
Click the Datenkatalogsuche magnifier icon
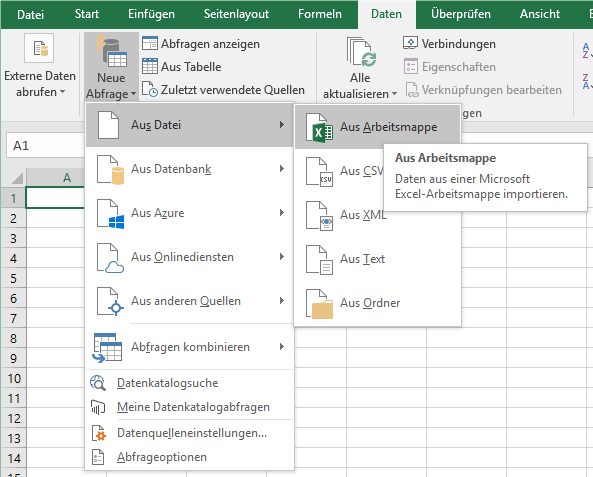pyautogui.click(x=98, y=382)
